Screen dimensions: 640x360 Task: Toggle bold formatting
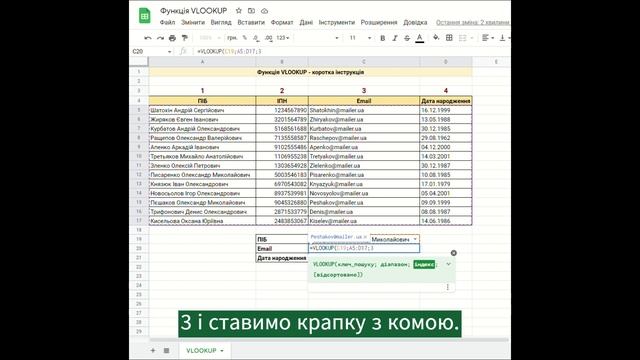click(x=382, y=38)
